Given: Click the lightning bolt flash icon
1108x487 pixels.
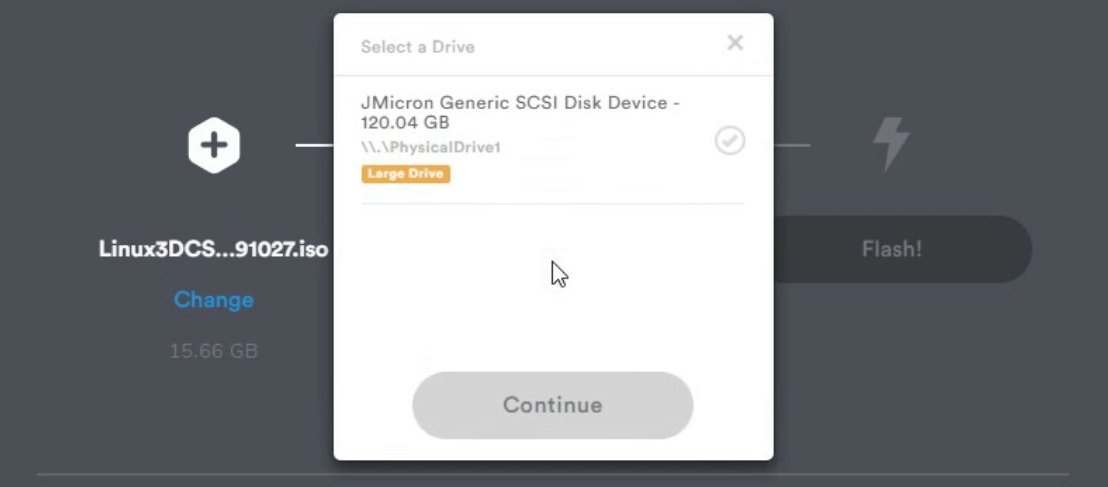Looking at the screenshot, I should coord(891,145).
